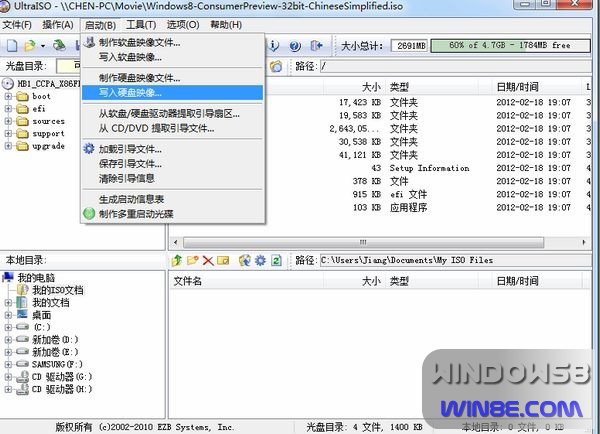Open the dropdown arrow beside the Open icon

point(43,46)
